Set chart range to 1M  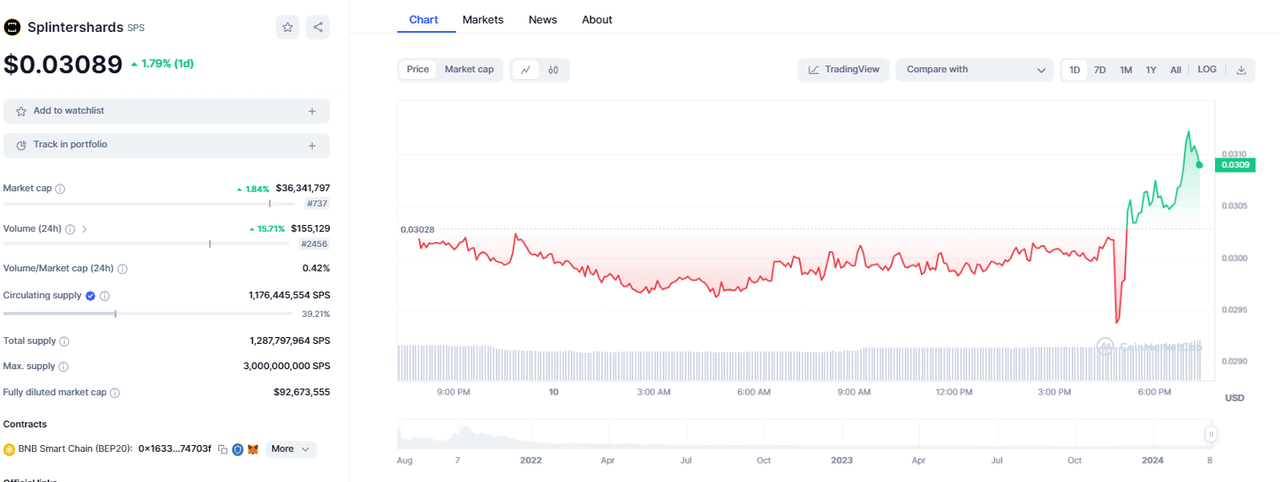pyautogui.click(x=1126, y=70)
